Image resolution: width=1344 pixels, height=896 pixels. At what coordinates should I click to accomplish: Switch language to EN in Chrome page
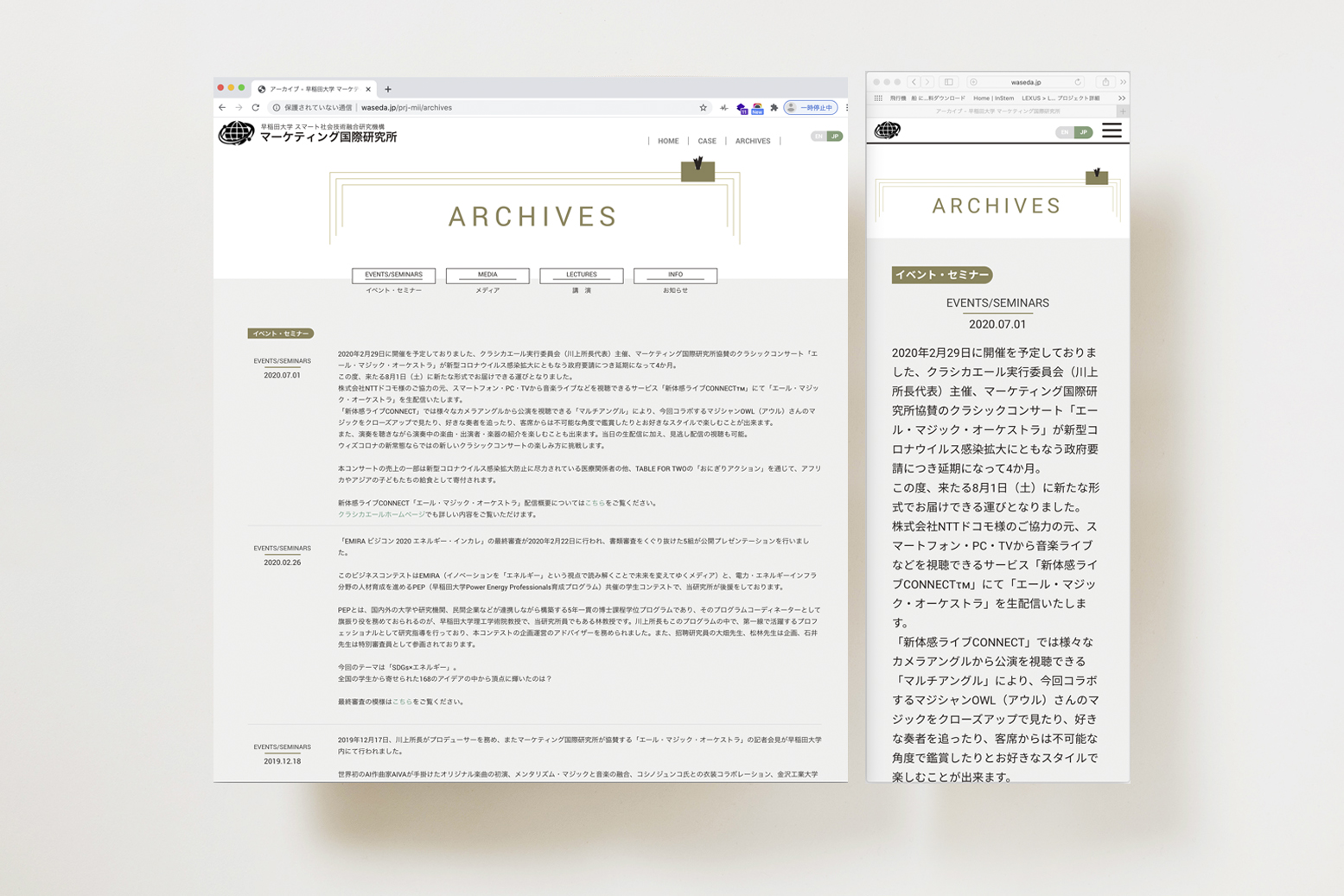point(819,137)
